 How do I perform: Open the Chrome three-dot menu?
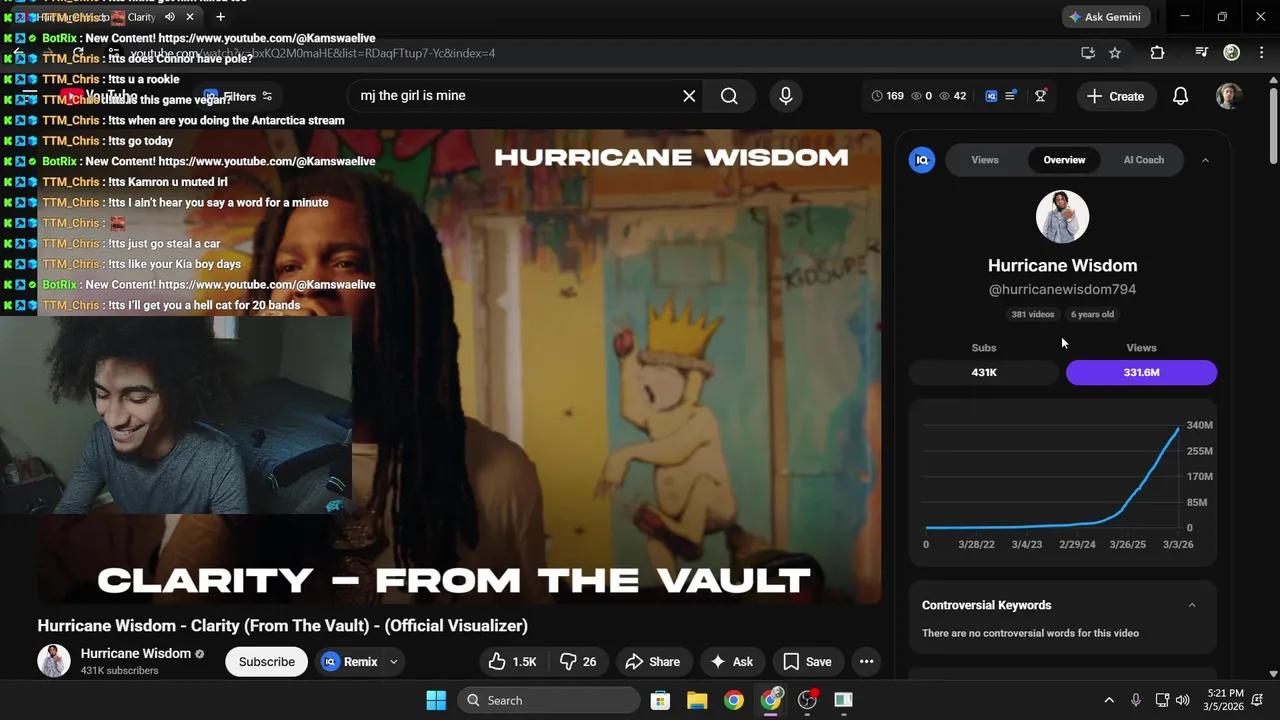tap(1260, 53)
